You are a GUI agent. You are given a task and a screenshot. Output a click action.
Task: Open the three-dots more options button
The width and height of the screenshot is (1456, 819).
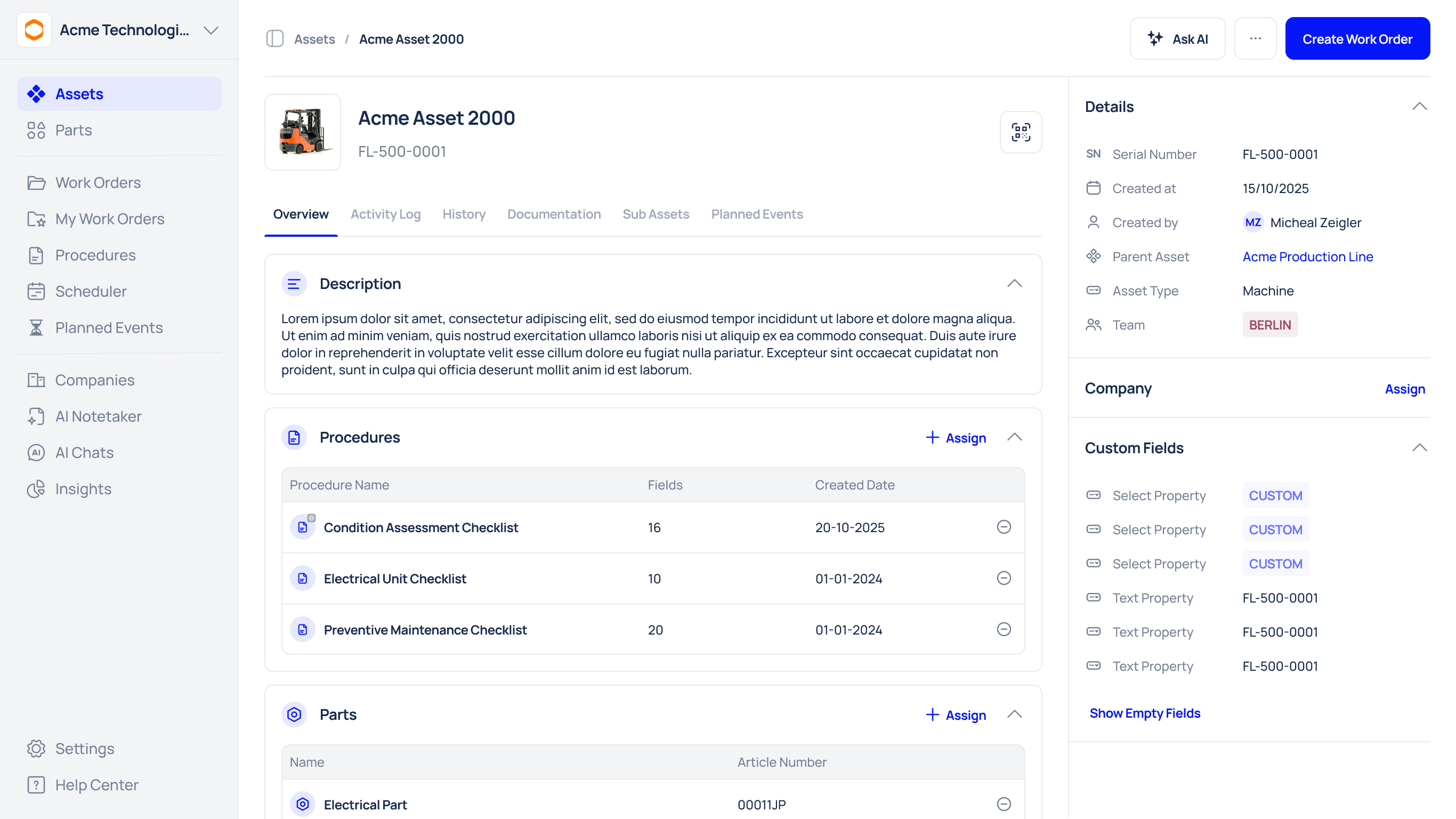tap(1255, 39)
